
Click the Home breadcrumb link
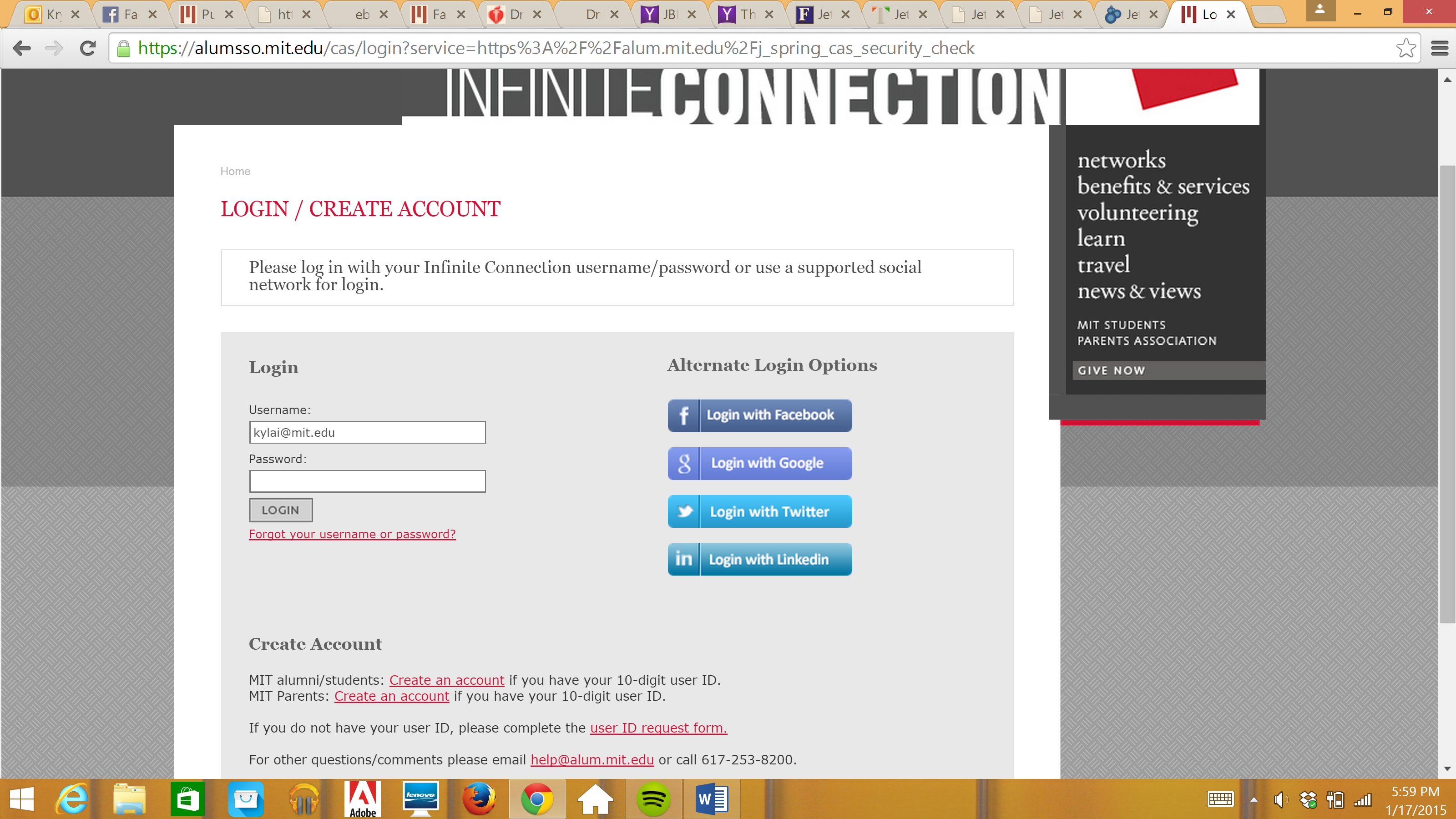coord(235,171)
